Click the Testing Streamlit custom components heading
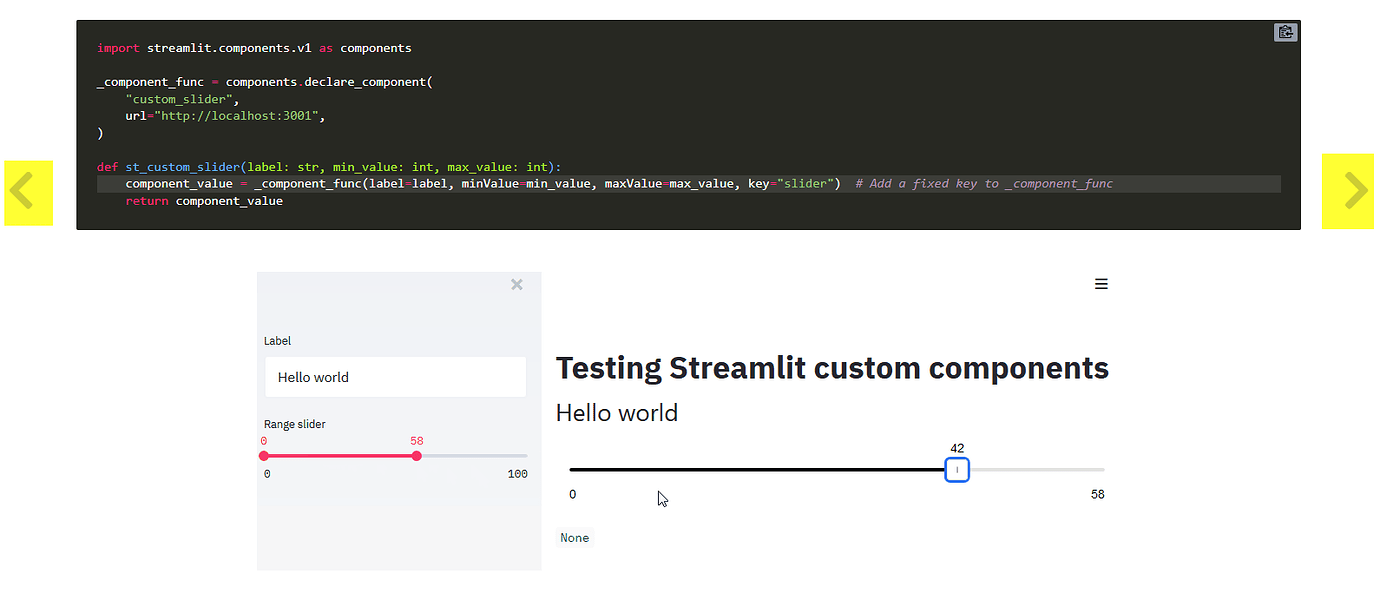 pyautogui.click(x=832, y=368)
